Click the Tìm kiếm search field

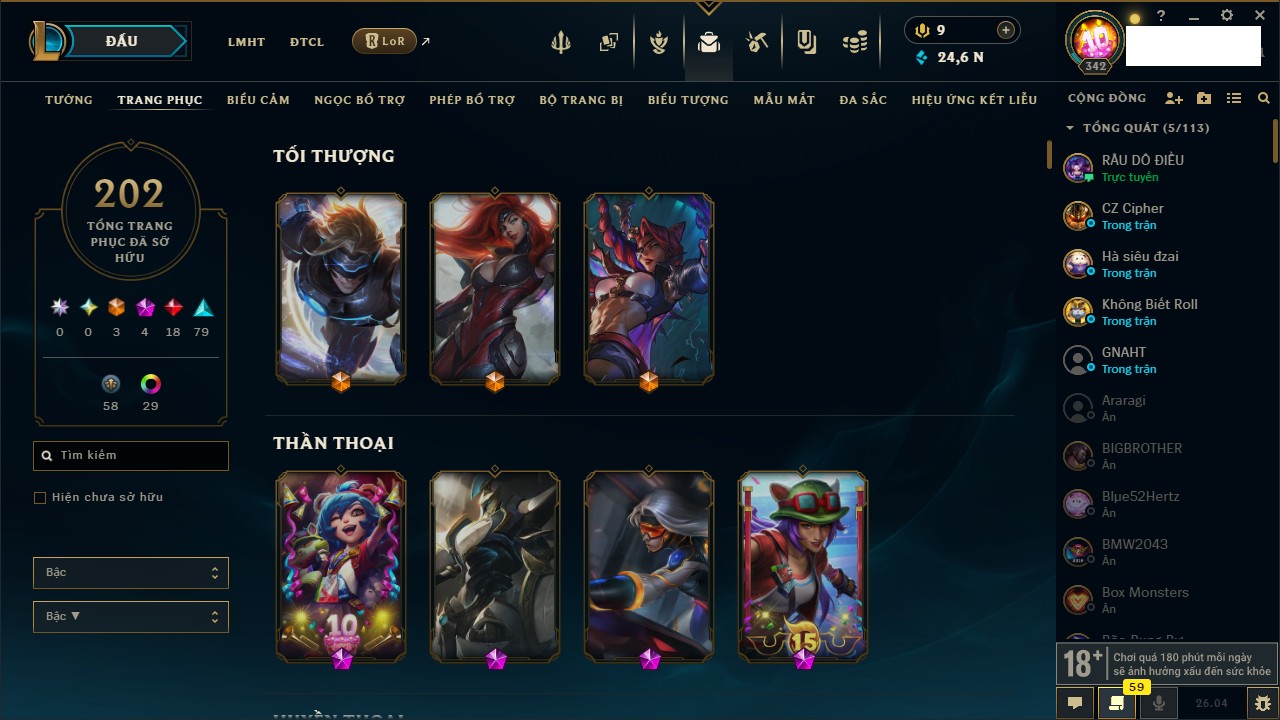click(x=131, y=456)
